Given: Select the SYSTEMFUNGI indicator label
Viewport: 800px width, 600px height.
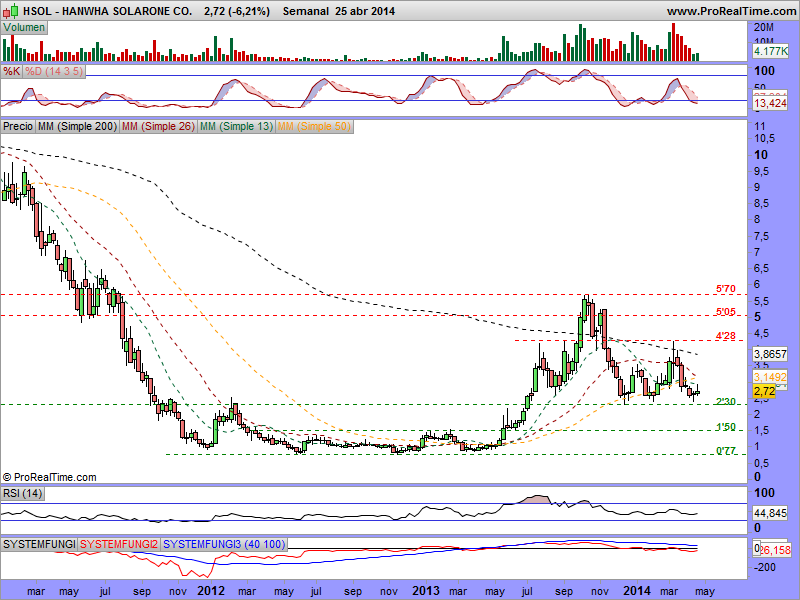Looking at the screenshot, I should coord(39,544).
